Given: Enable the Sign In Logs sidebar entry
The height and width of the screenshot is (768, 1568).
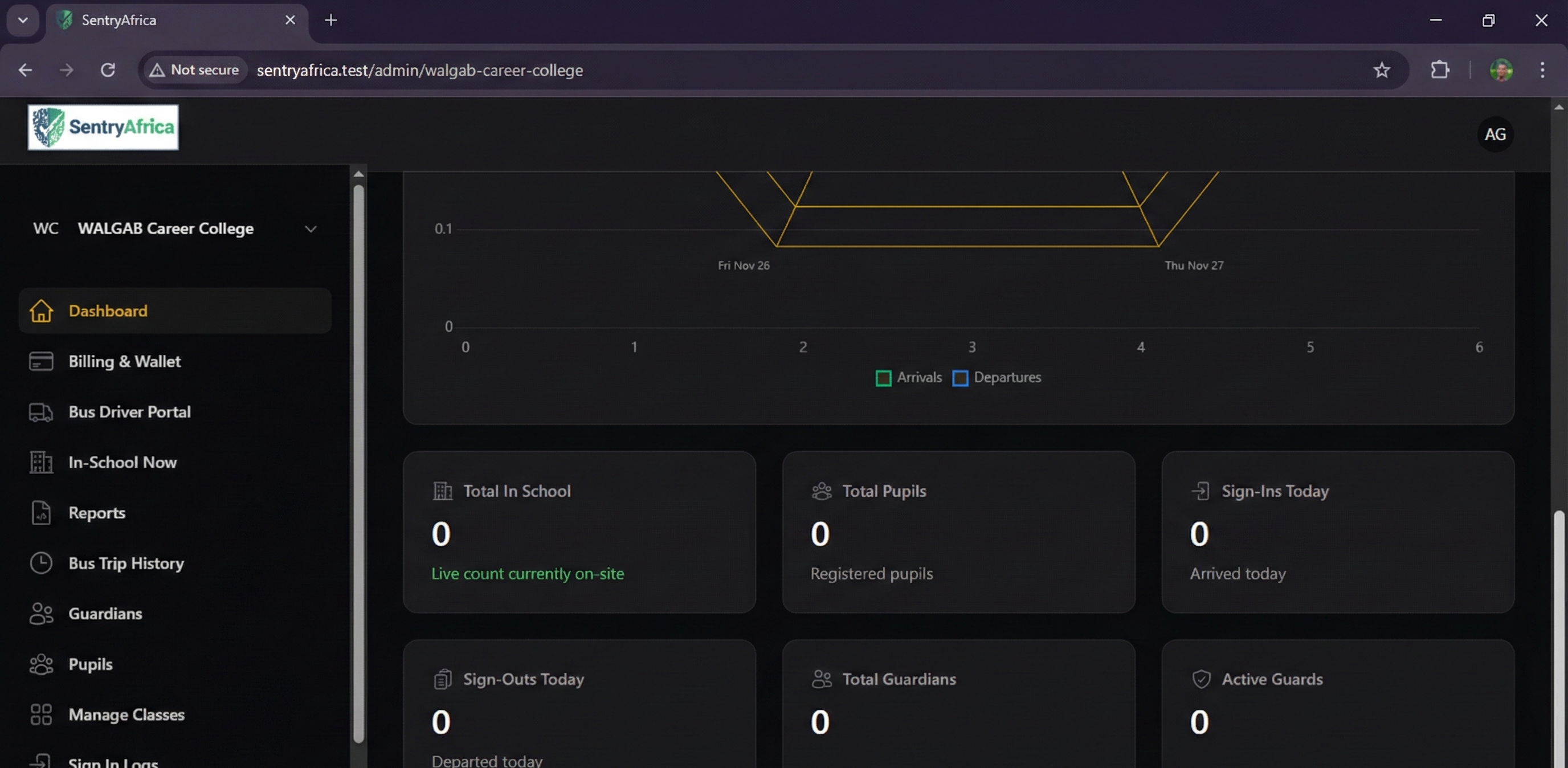Looking at the screenshot, I should (x=113, y=762).
